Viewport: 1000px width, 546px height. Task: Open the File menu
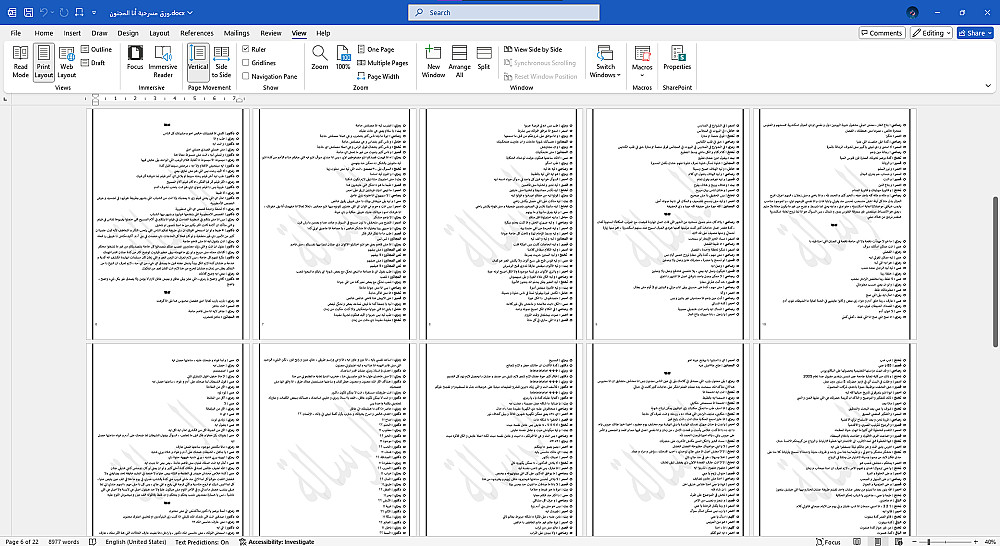coord(16,33)
